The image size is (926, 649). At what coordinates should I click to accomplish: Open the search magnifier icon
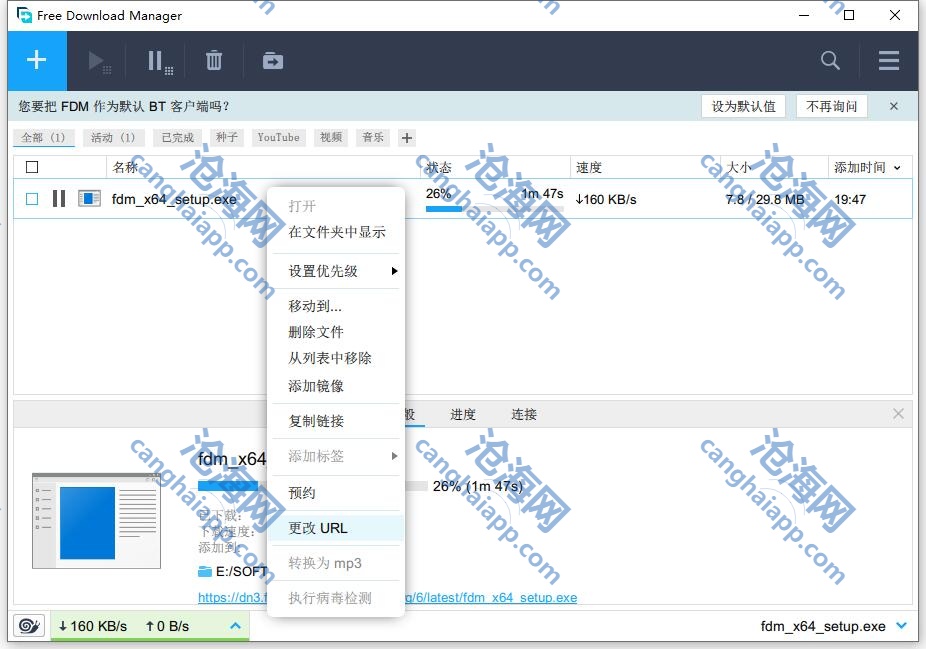coord(830,61)
